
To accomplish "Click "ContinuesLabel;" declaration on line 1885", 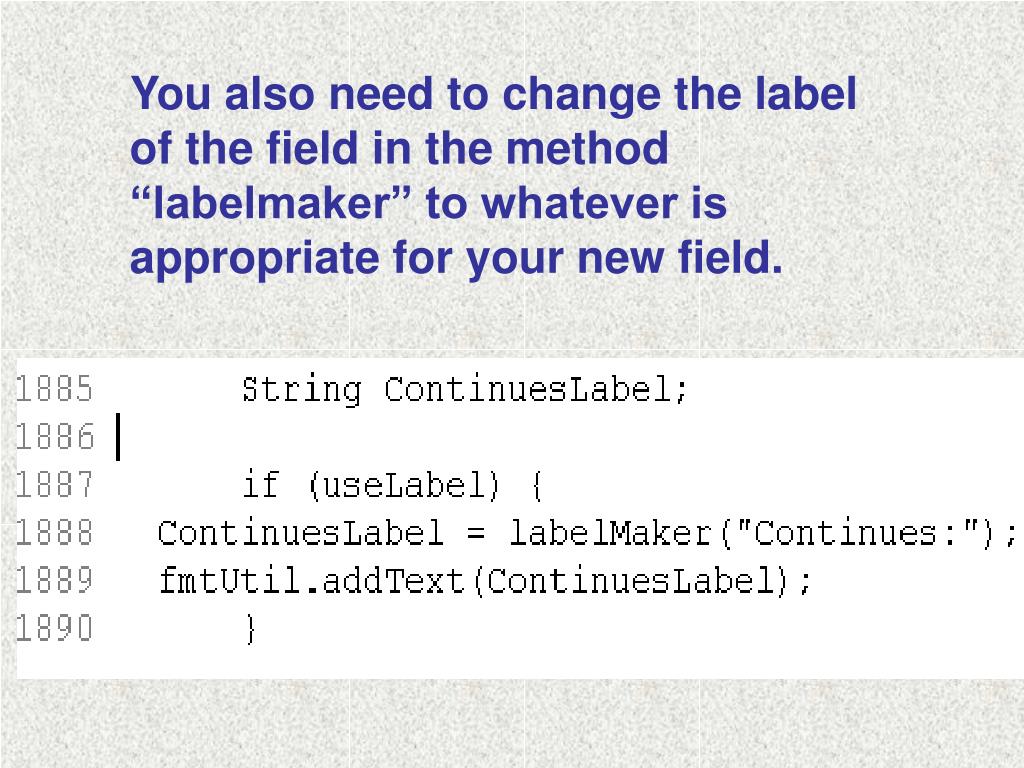I will coord(536,389).
